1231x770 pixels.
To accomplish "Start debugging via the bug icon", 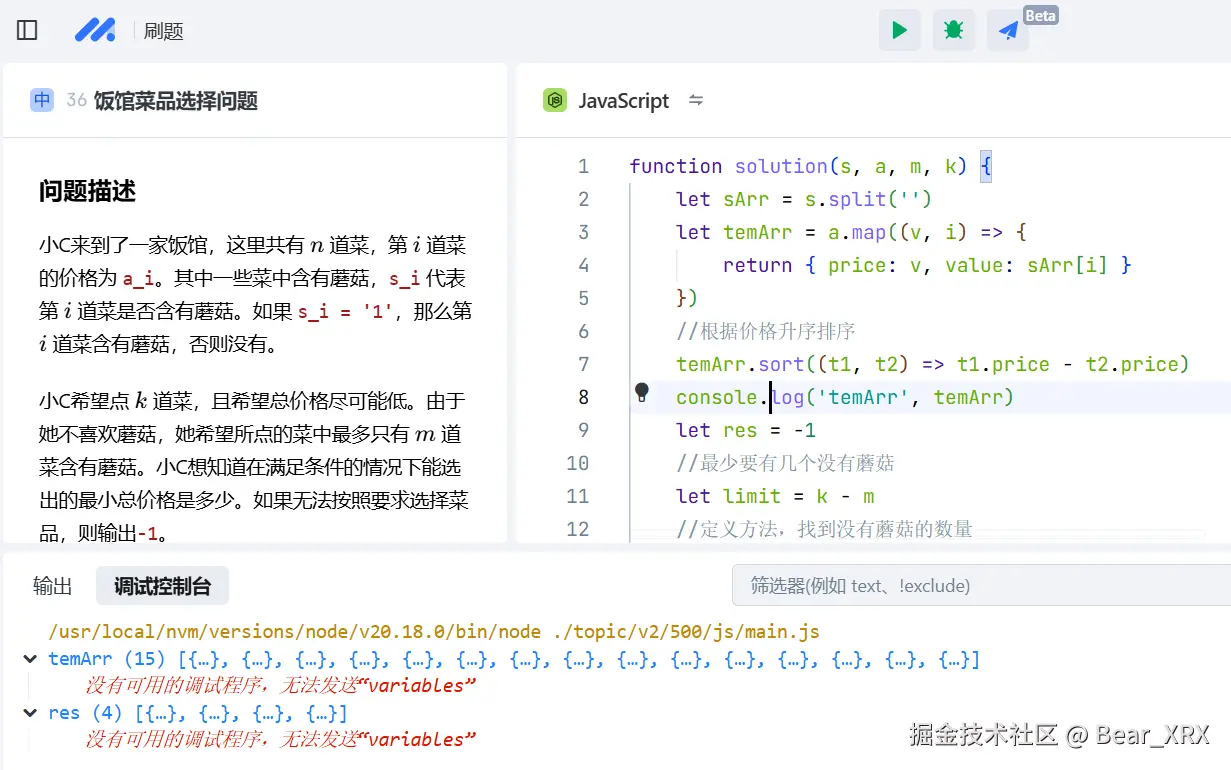I will pyautogui.click(x=952, y=30).
